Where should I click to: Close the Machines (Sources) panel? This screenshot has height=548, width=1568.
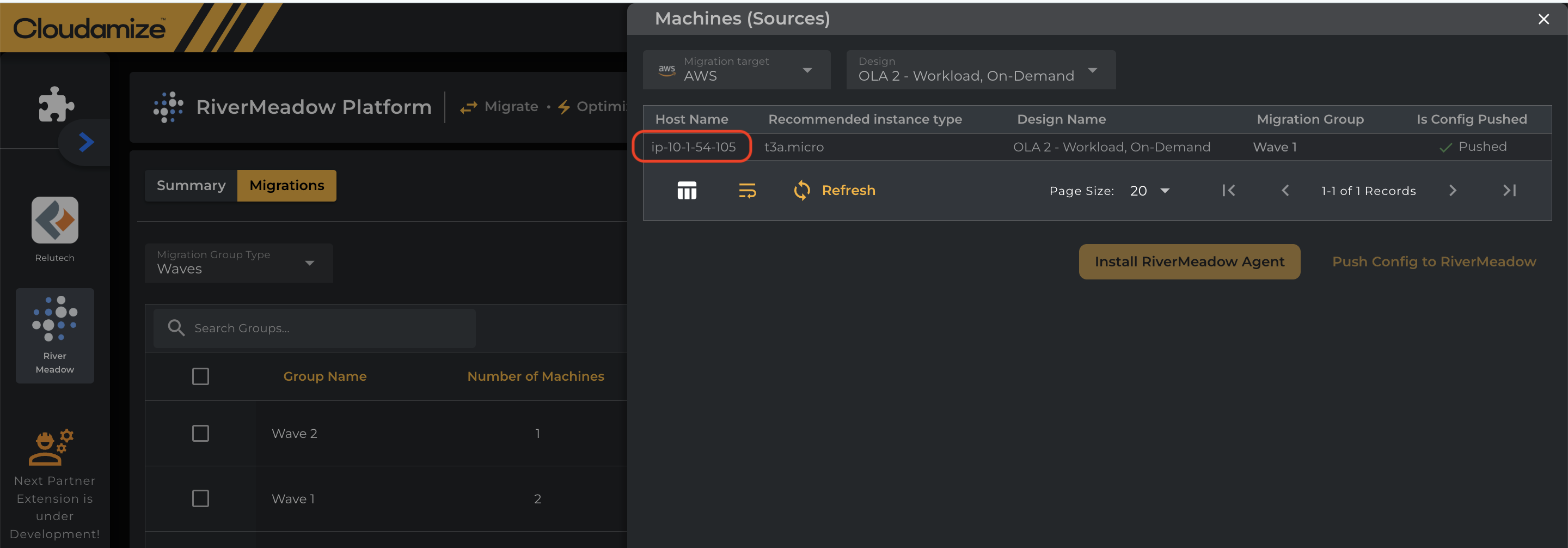pos(1543,19)
